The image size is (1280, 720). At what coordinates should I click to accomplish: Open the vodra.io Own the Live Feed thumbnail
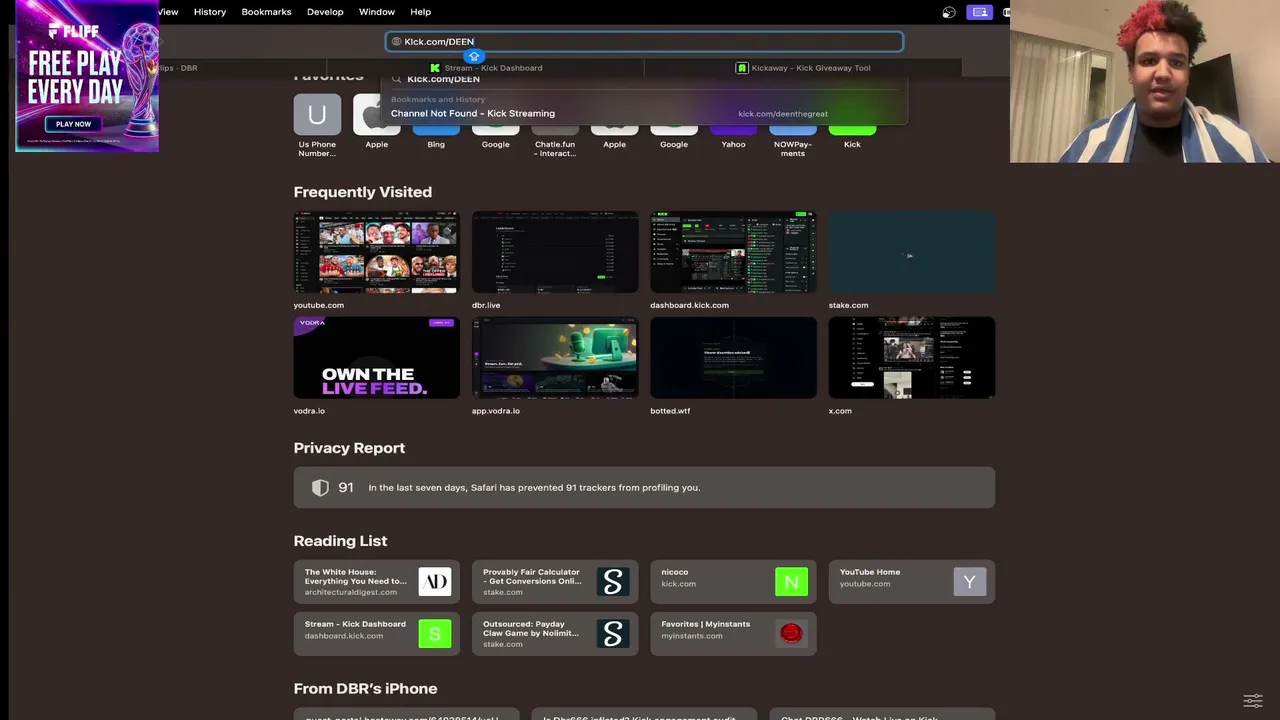(x=377, y=358)
